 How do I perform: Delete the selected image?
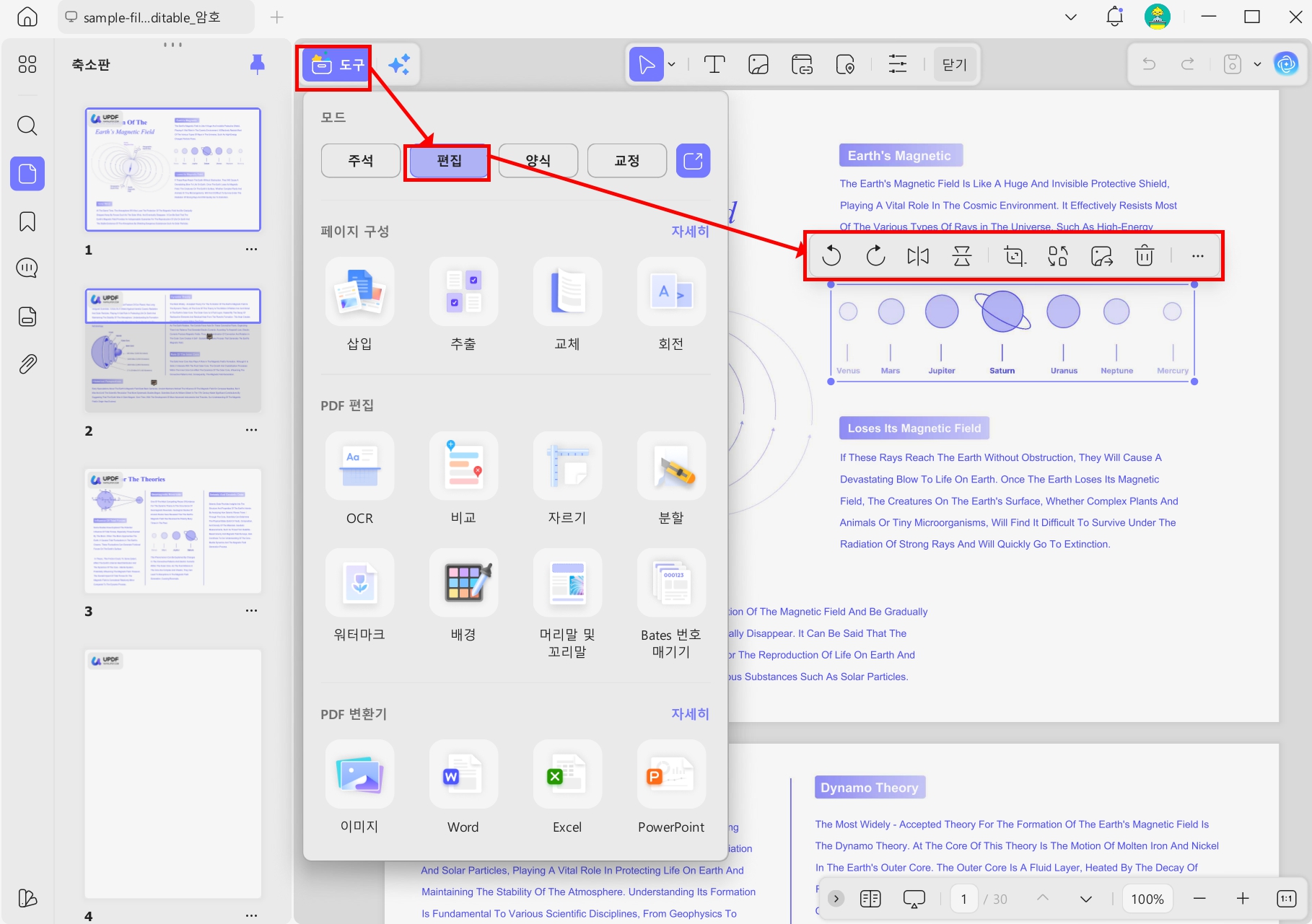tap(1145, 255)
